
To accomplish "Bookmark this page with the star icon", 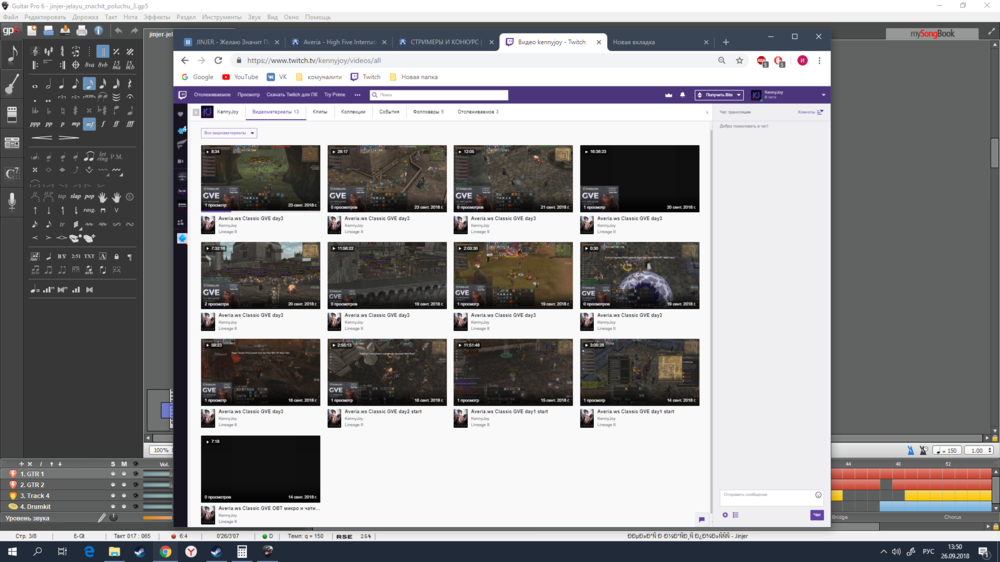I will pyautogui.click(x=739, y=60).
